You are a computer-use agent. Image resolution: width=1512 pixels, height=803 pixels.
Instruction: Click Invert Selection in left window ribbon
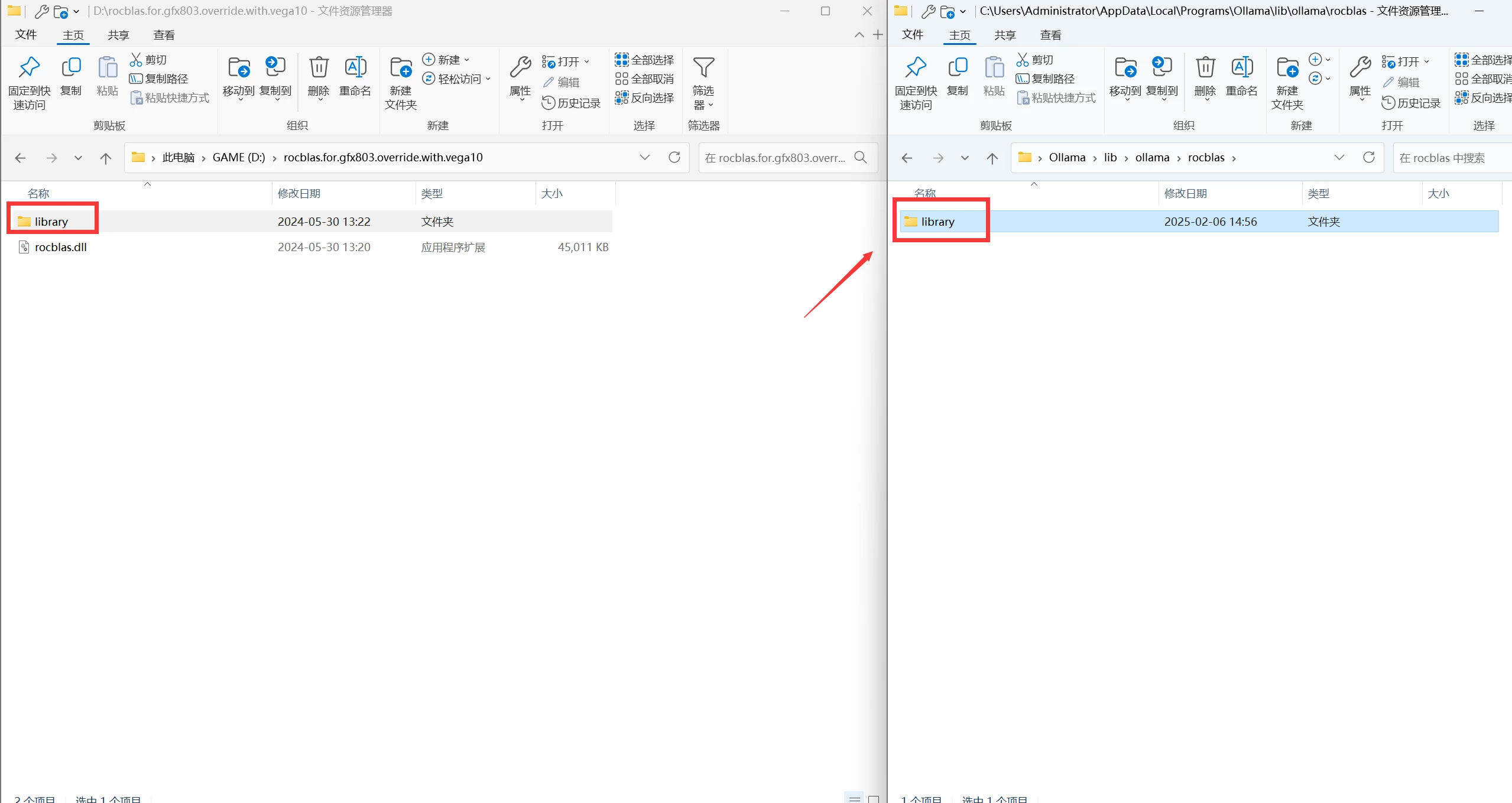click(644, 97)
